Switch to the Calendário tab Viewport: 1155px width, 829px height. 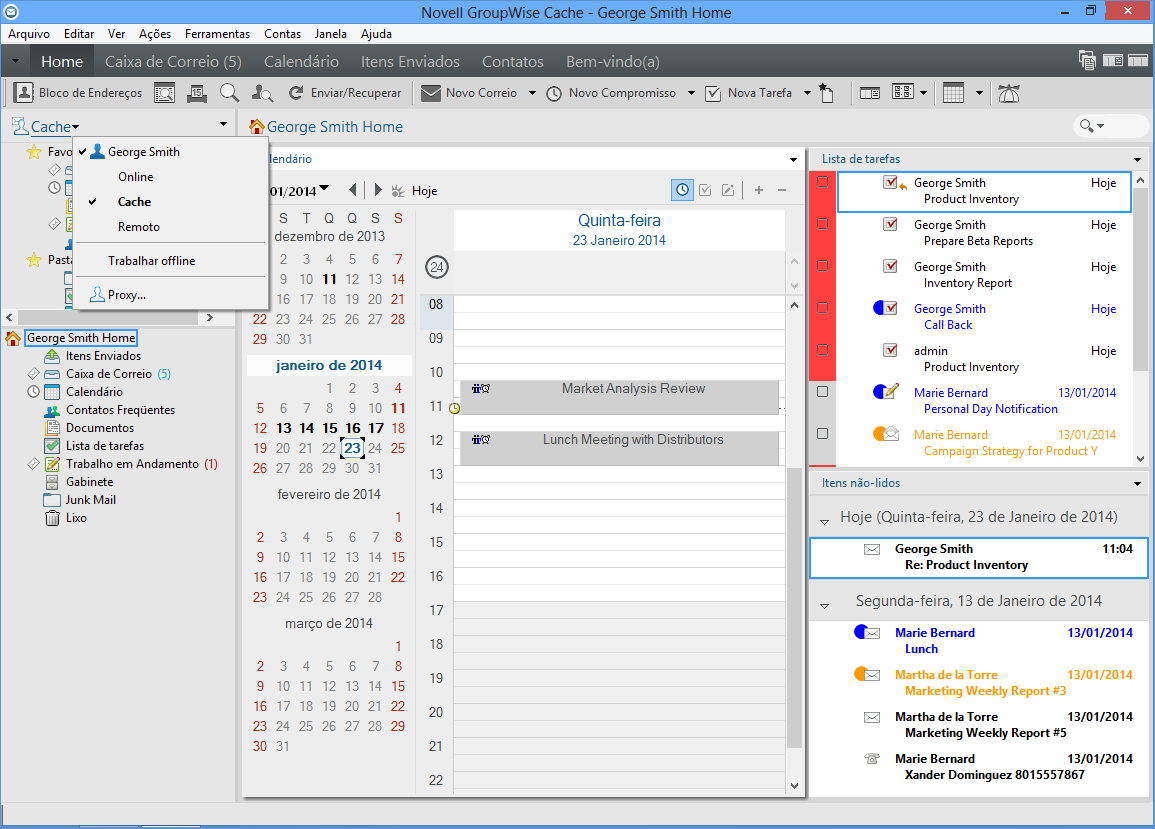301,62
